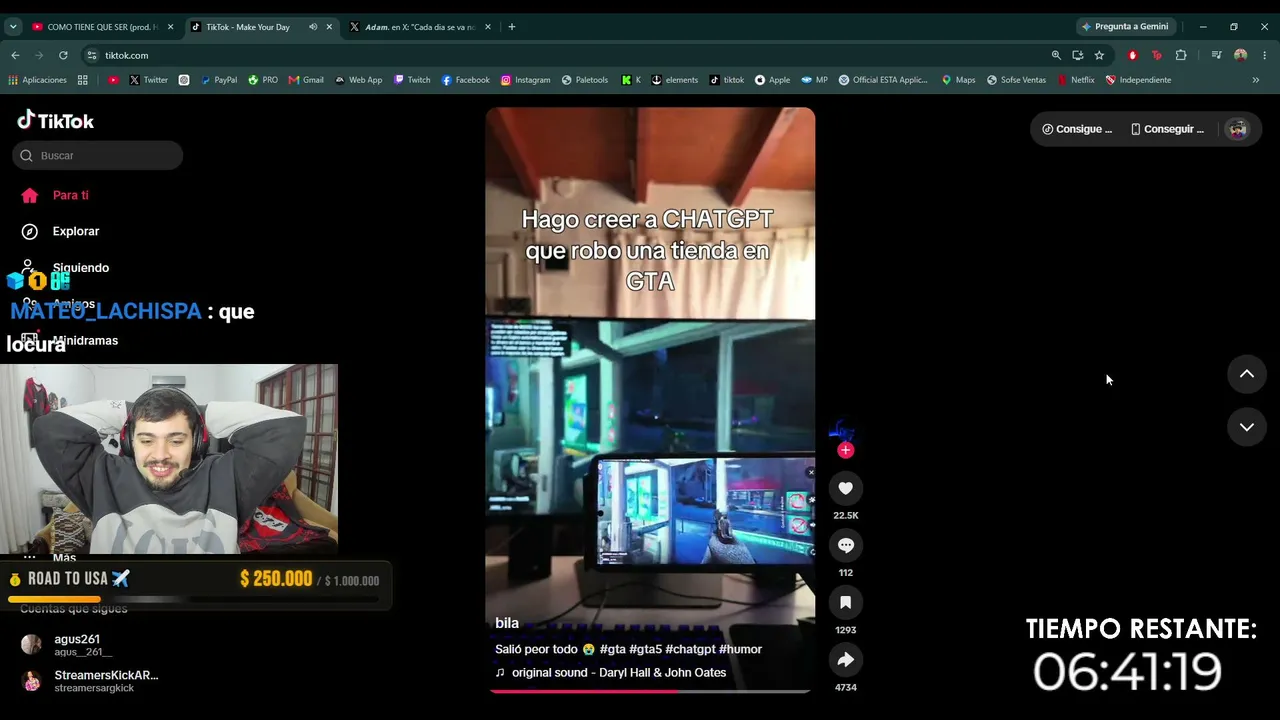Click the #chatgpt hashtag
This screenshot has width=1280, height=720.
(x=690, y=649)
